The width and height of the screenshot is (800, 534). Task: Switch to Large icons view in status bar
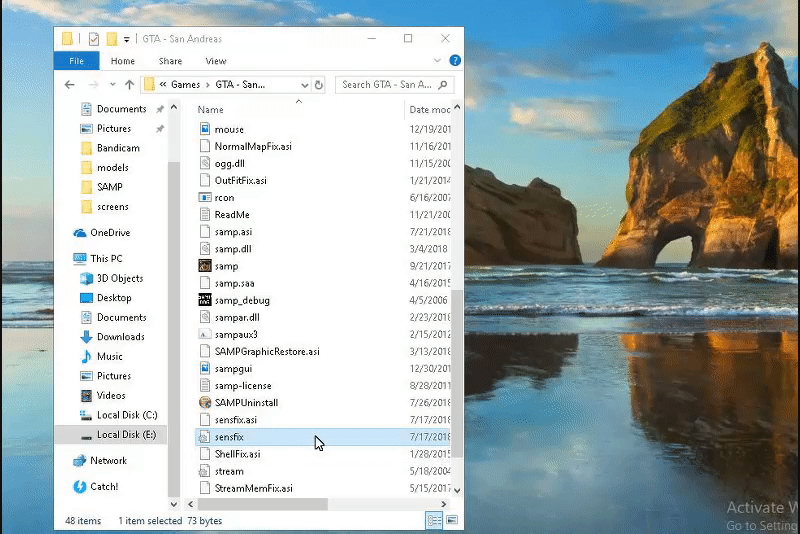click(452, 520)
